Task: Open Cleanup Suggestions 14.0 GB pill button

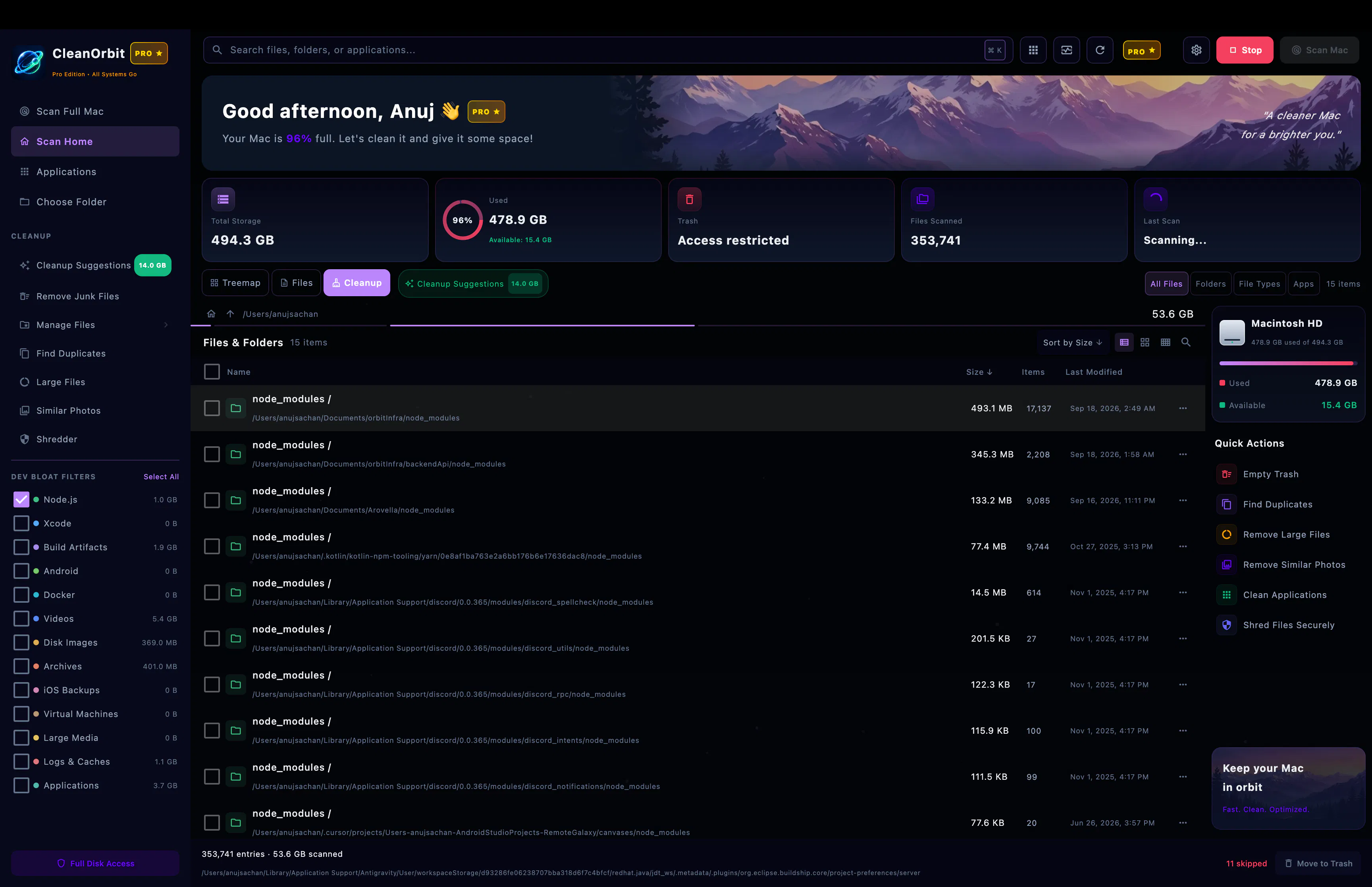Action: (473, 284)
